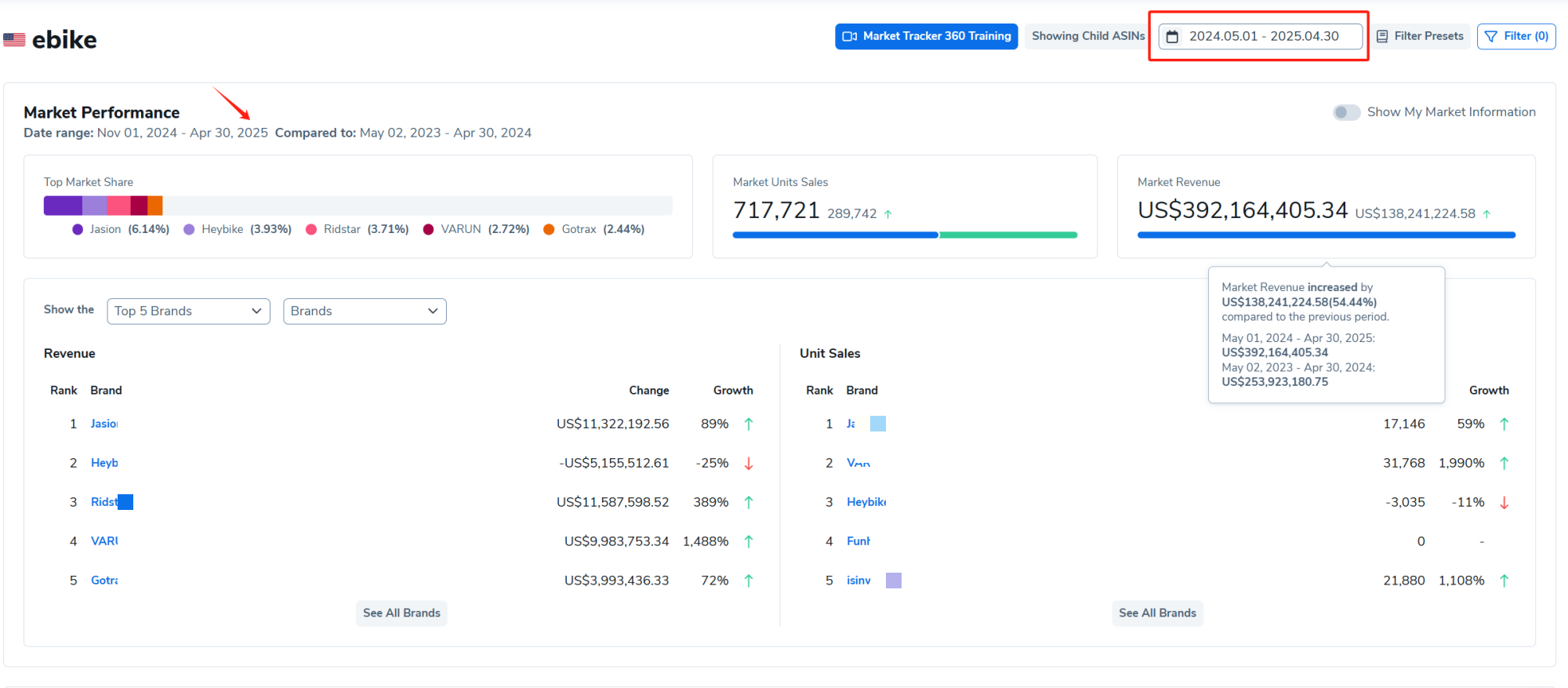
Task: Click the green arrow next to Market Units Sales change
Action: tap(887, 213)
